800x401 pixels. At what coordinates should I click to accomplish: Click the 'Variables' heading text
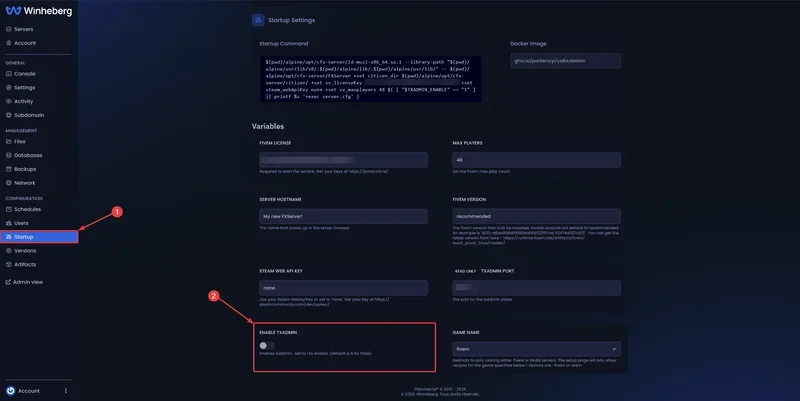(x=268, y=126)
